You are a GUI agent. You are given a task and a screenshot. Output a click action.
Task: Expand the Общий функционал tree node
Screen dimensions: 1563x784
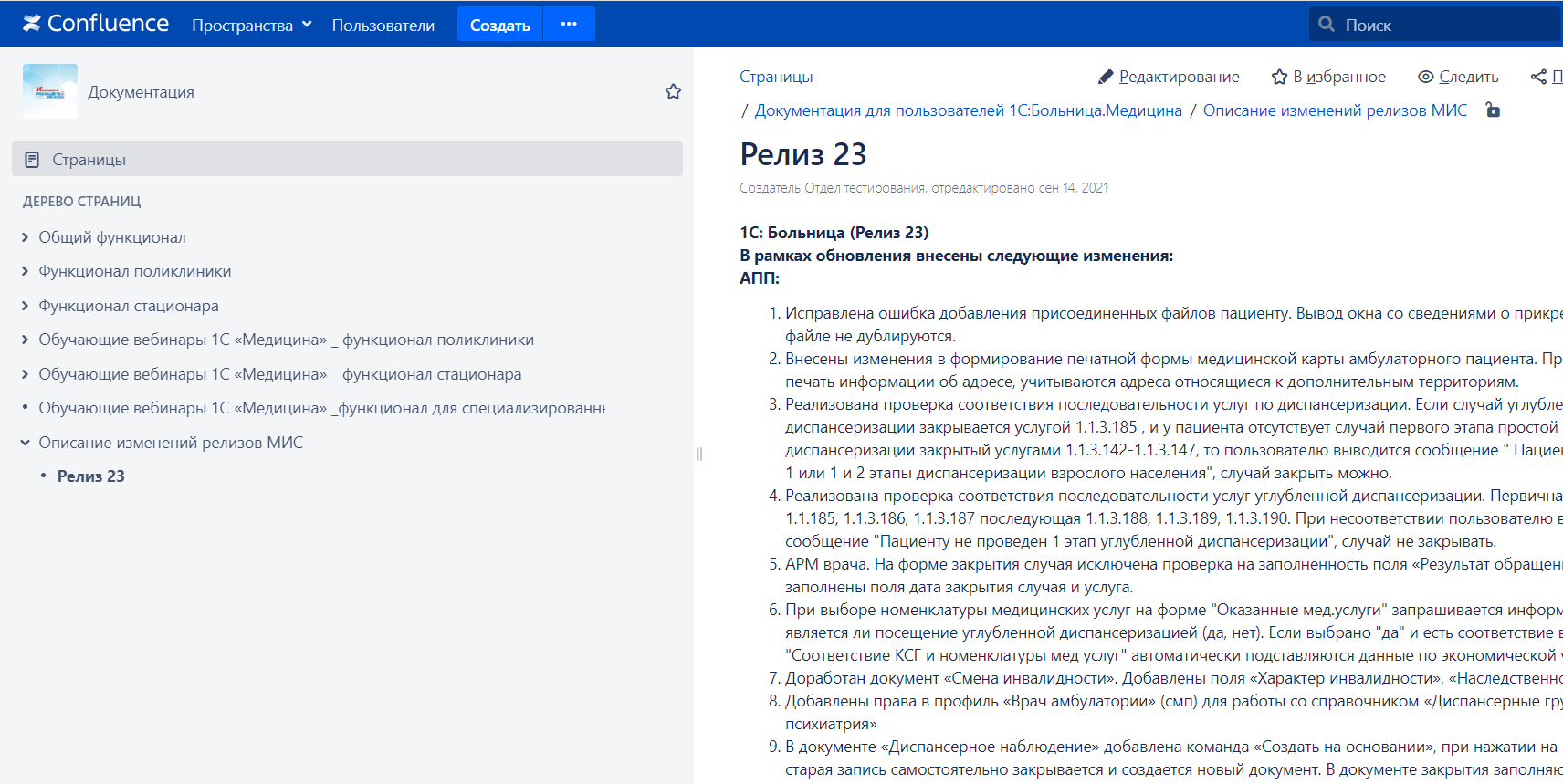pyautogui.click(x=25, y=237)
